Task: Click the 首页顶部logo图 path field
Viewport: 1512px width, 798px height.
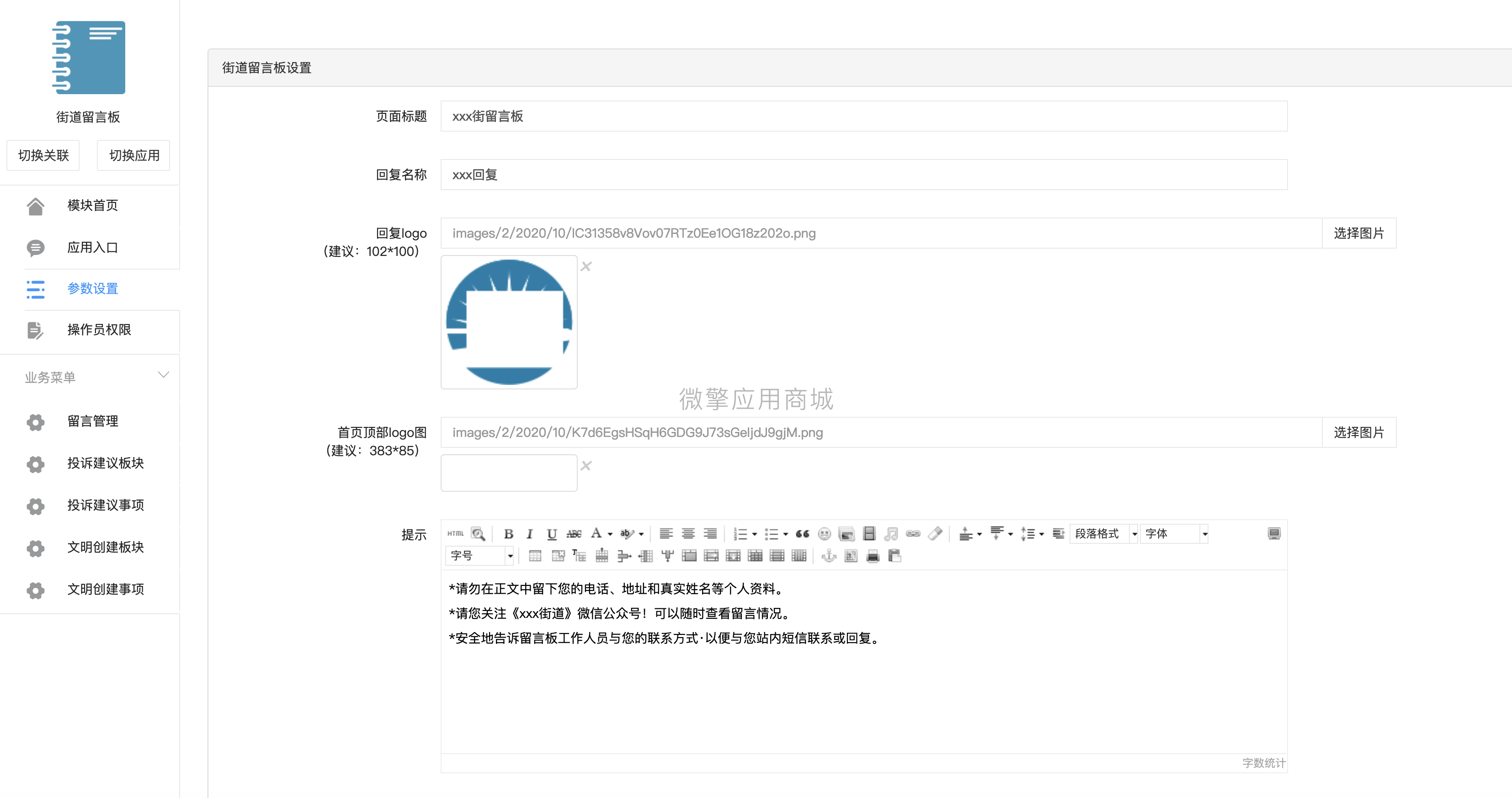Action: tap(882, 433)
